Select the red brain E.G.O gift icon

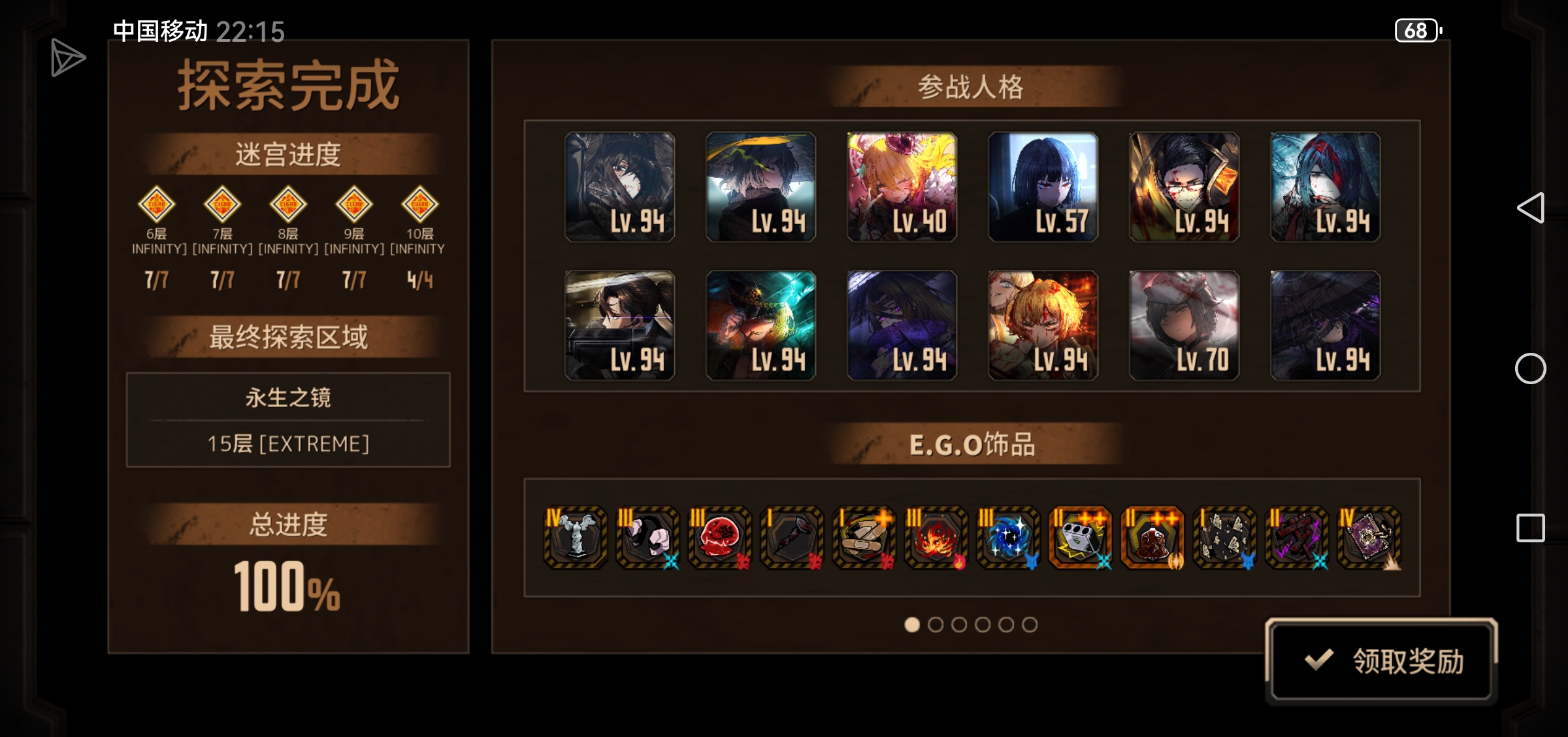pyautogui.click(x=719, y=537)
